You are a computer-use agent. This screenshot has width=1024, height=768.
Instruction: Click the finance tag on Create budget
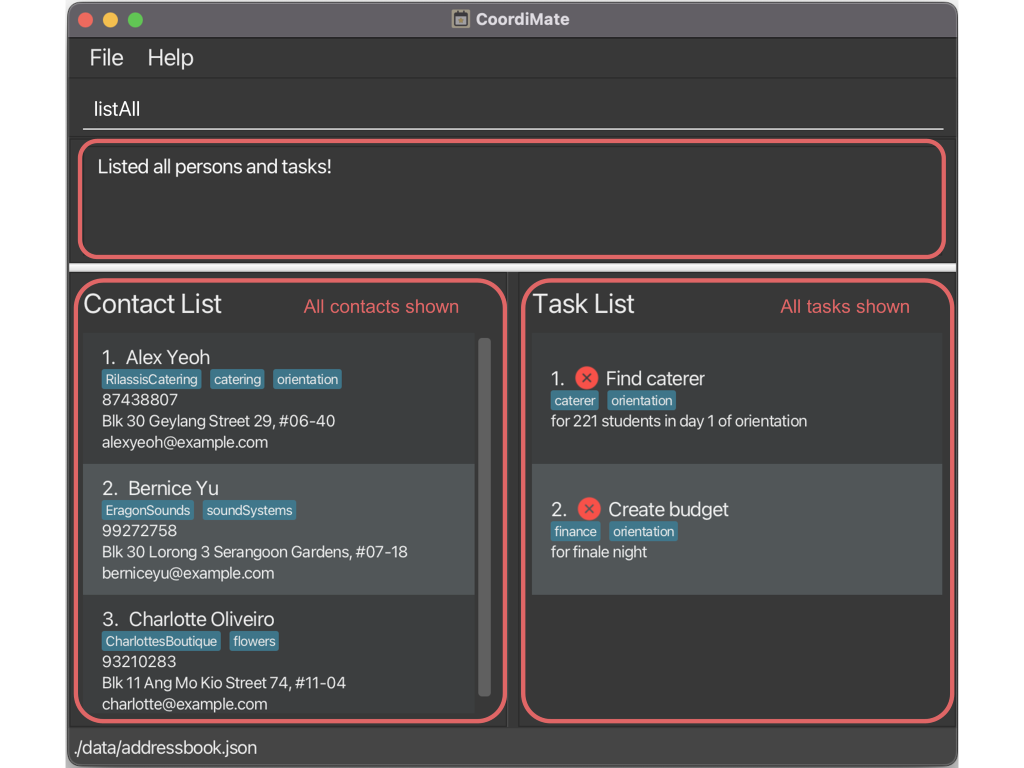point(576,532)
